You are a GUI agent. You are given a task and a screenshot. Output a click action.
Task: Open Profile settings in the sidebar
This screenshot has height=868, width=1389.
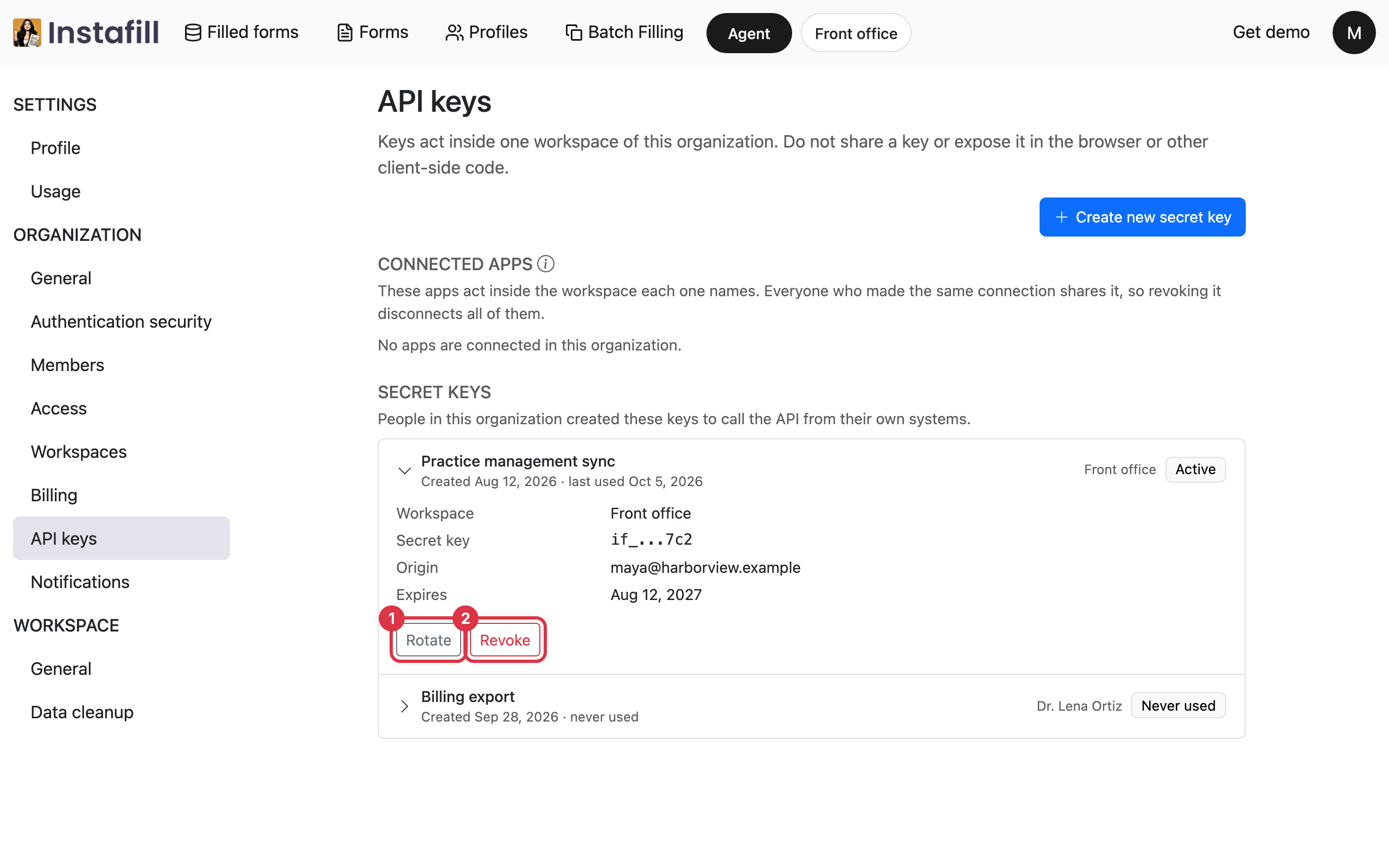pos(121,148)
